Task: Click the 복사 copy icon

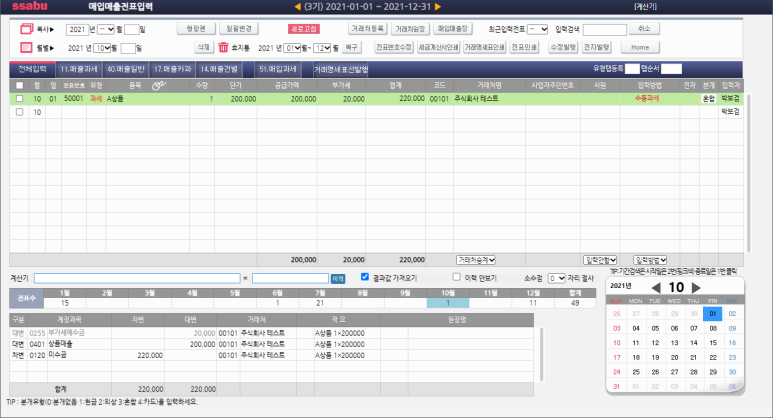Action: [x=26, y=29]
